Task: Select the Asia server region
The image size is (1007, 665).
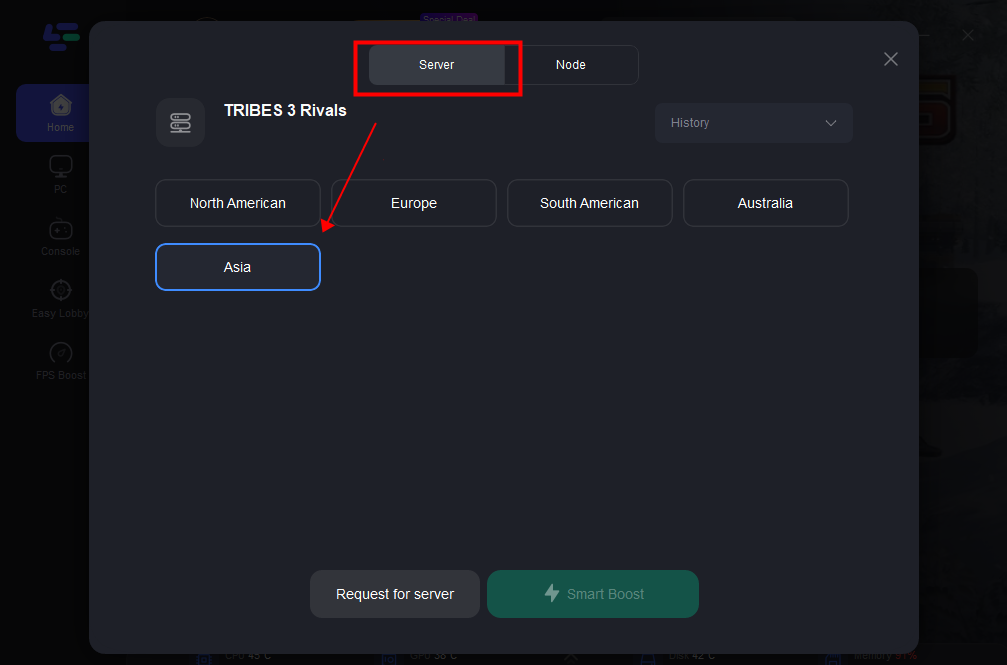Action: click(x=237, y=267)
